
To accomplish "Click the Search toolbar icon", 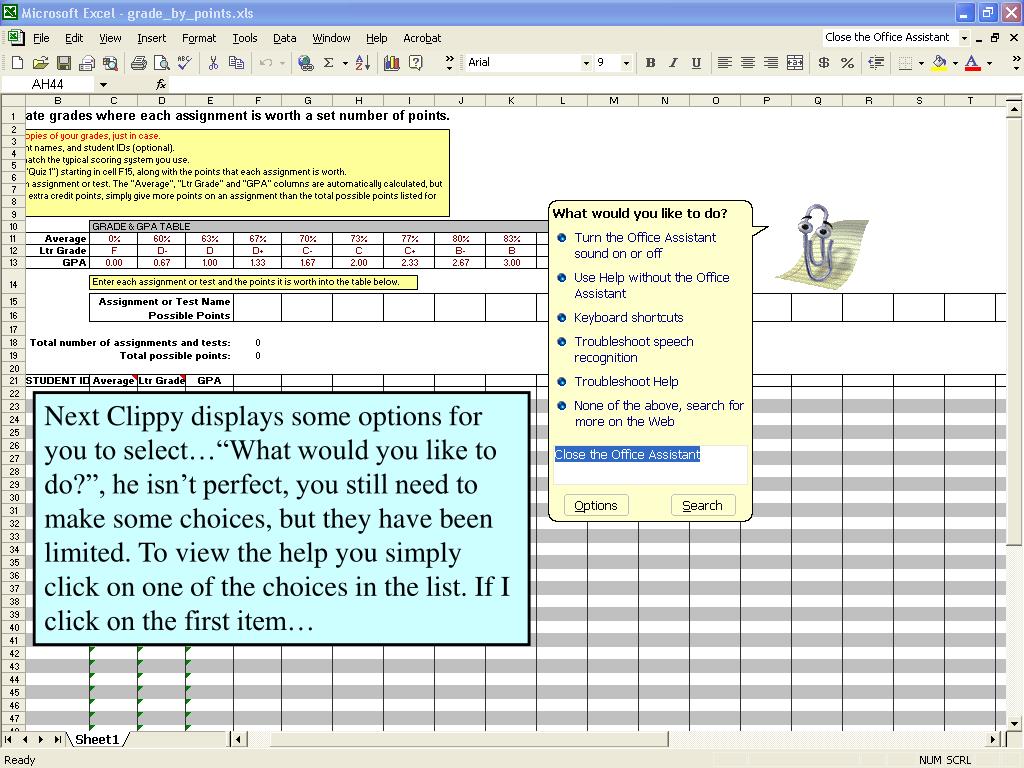I will pyautogui.click(x=110, y=63).
